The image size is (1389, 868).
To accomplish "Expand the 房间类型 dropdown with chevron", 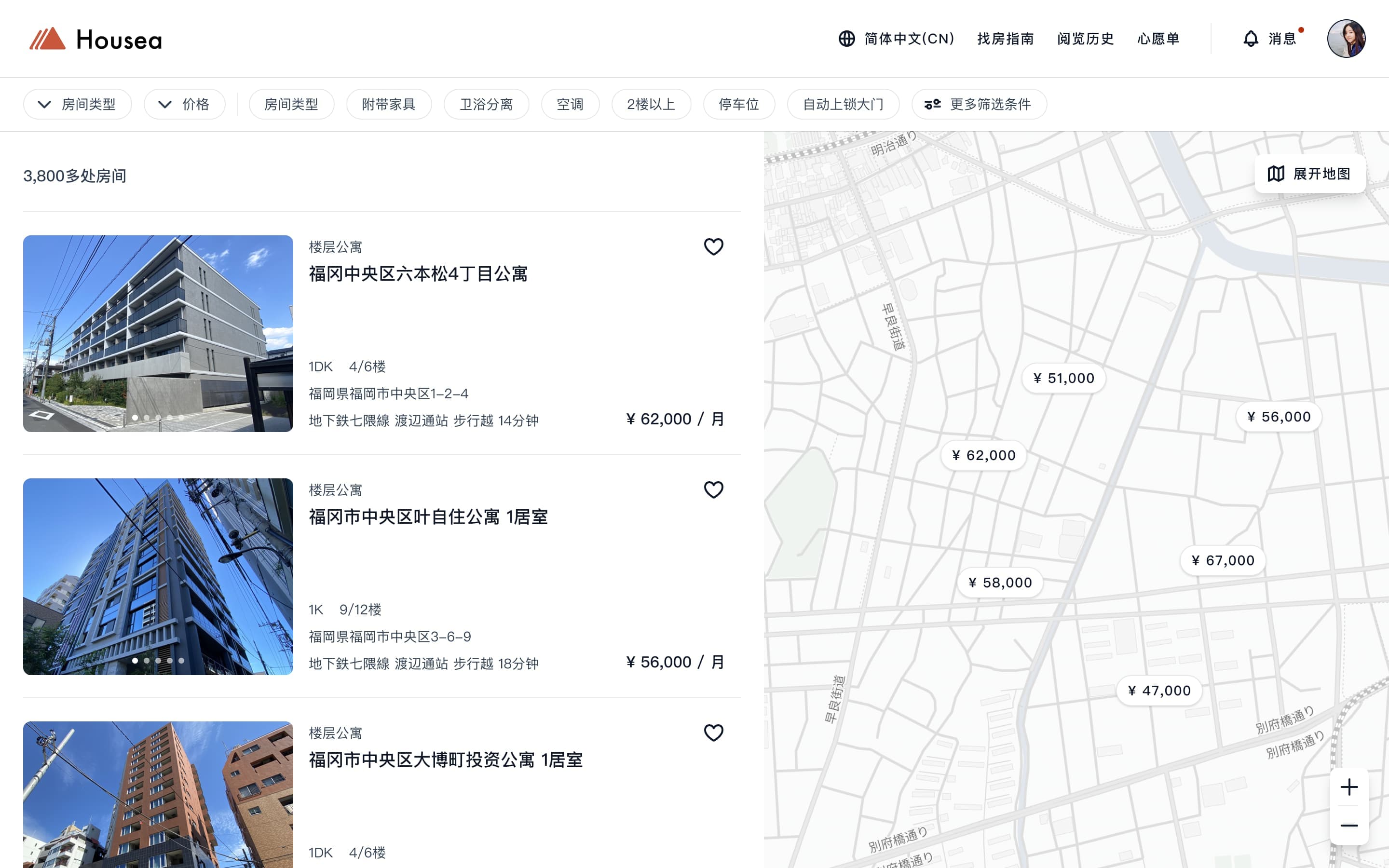I will point(78,104).
